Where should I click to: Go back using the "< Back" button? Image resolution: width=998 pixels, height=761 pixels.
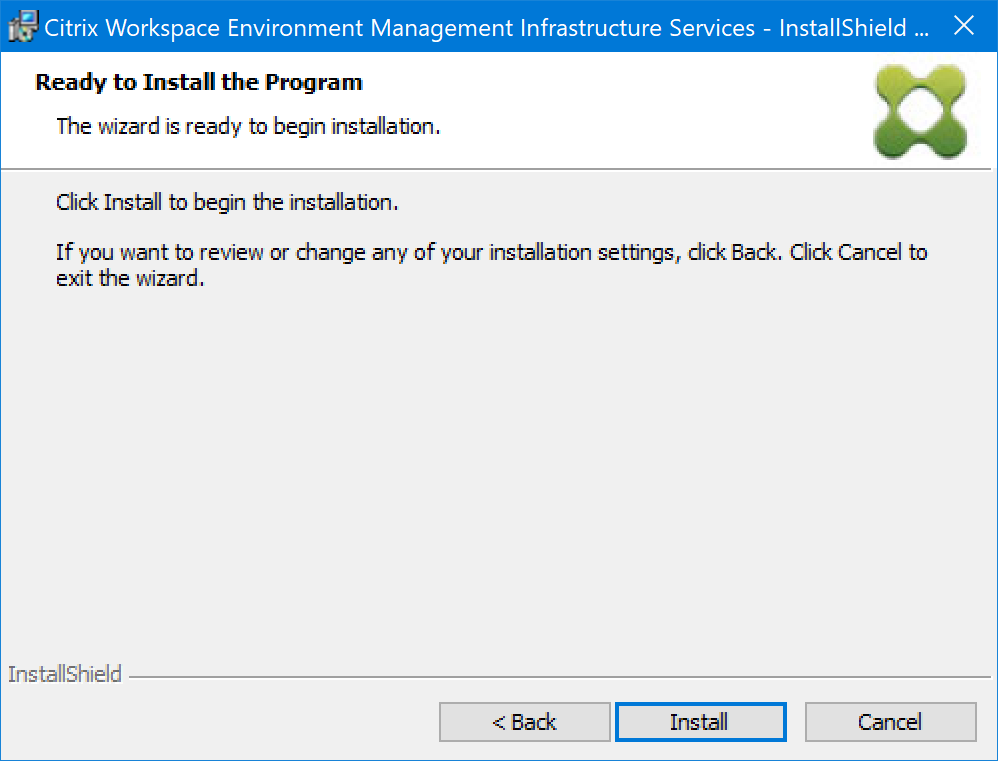524,722
